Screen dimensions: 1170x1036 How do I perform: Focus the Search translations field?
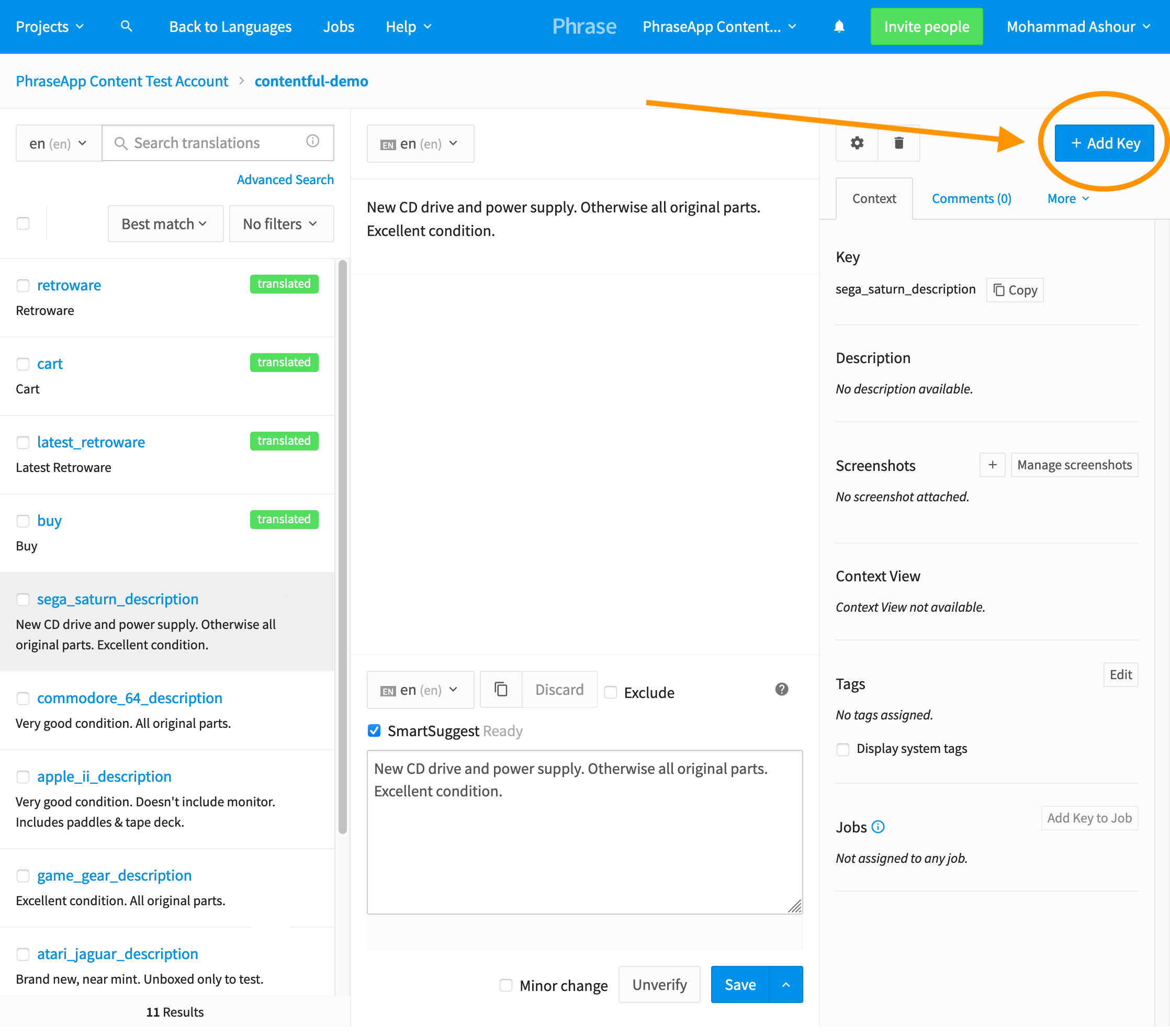point(218,143)
